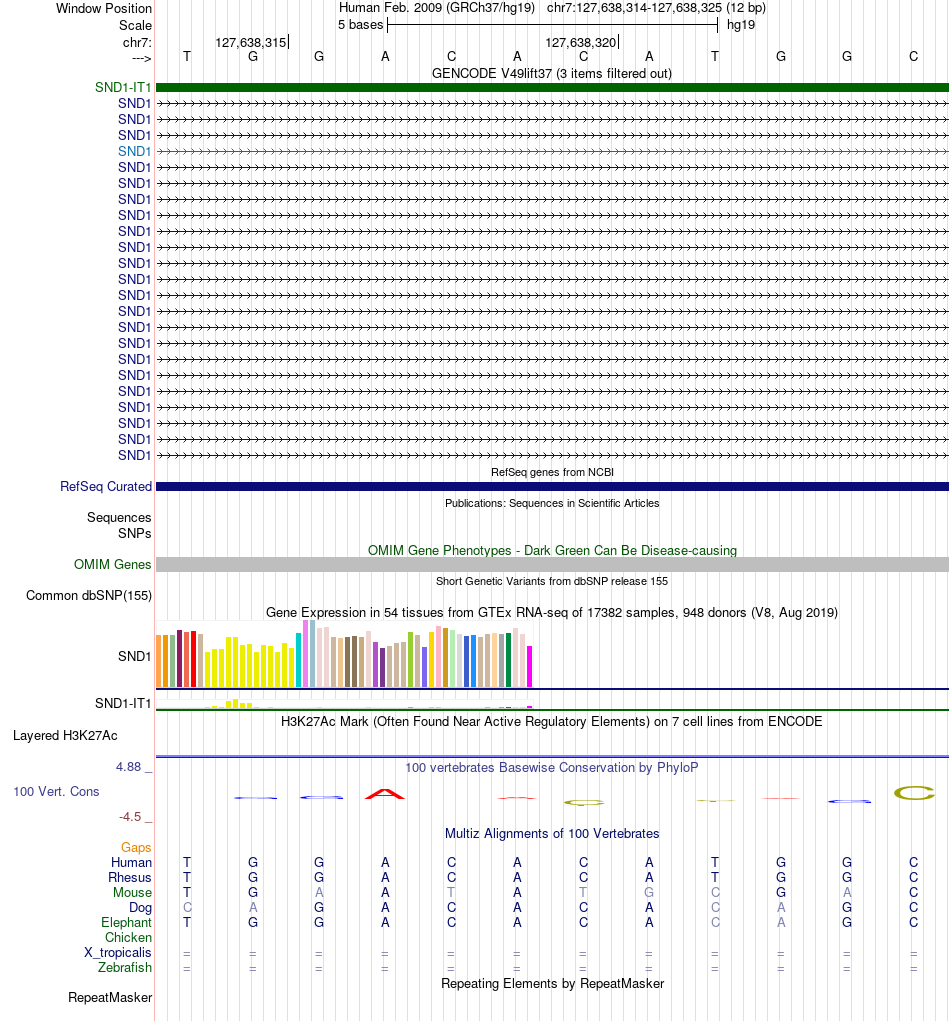
Task: Click the 'RepeatMasker' track label
Action: click(x=110, y=998)
